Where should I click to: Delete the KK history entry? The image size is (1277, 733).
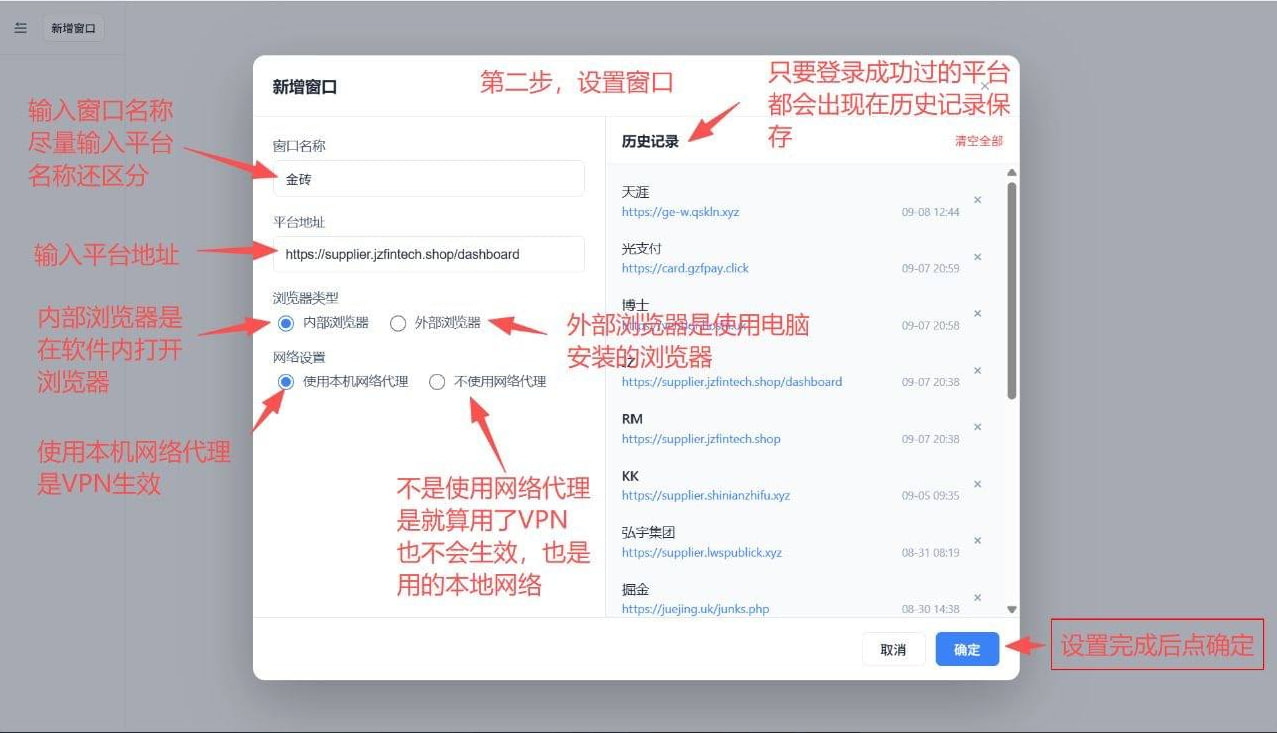coord(978,484)
